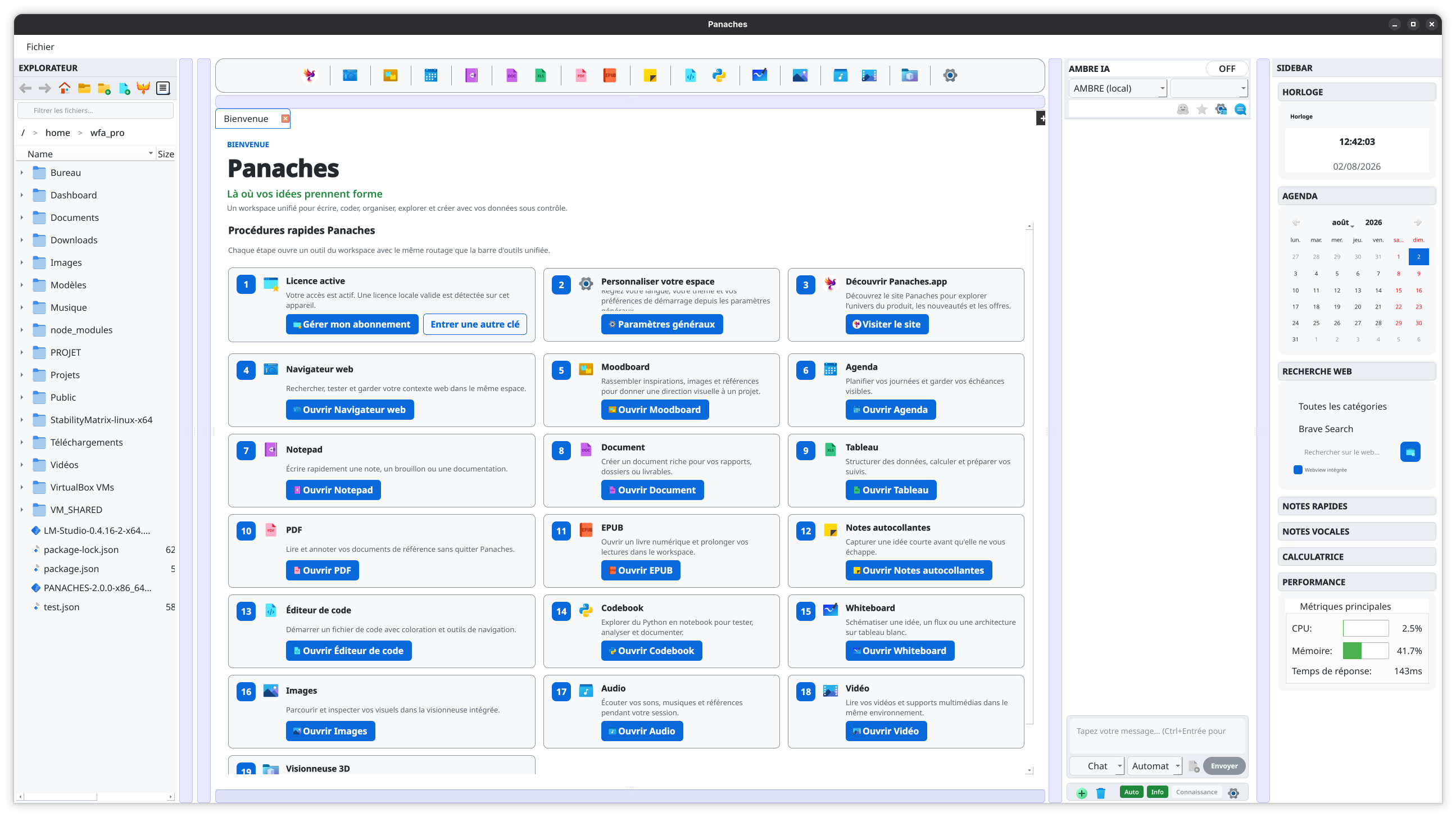Open the EPUB reader toolbar icon
This screenshot has width=1456, height=817.
coord(610,75)
